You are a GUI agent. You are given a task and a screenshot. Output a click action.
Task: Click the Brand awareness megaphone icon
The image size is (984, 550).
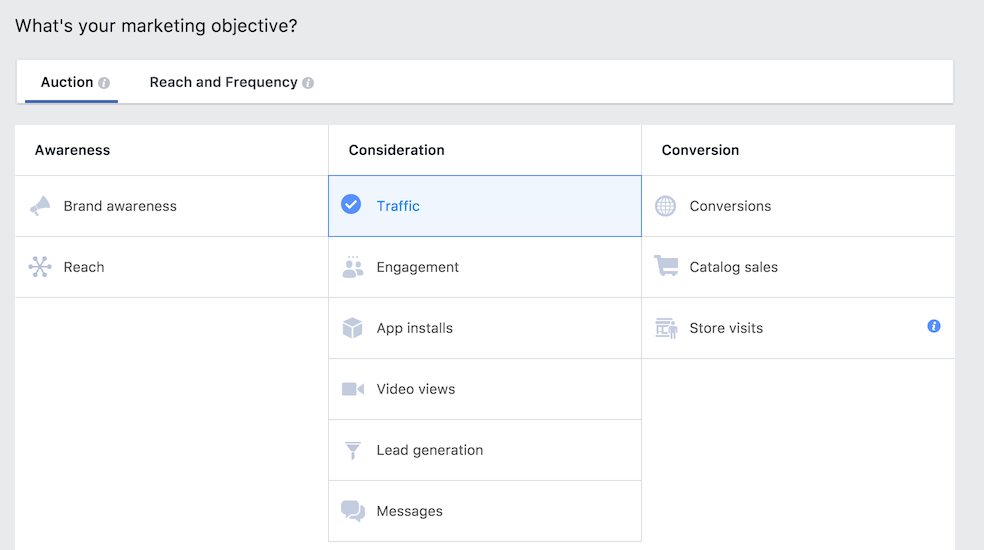point(40,206)
